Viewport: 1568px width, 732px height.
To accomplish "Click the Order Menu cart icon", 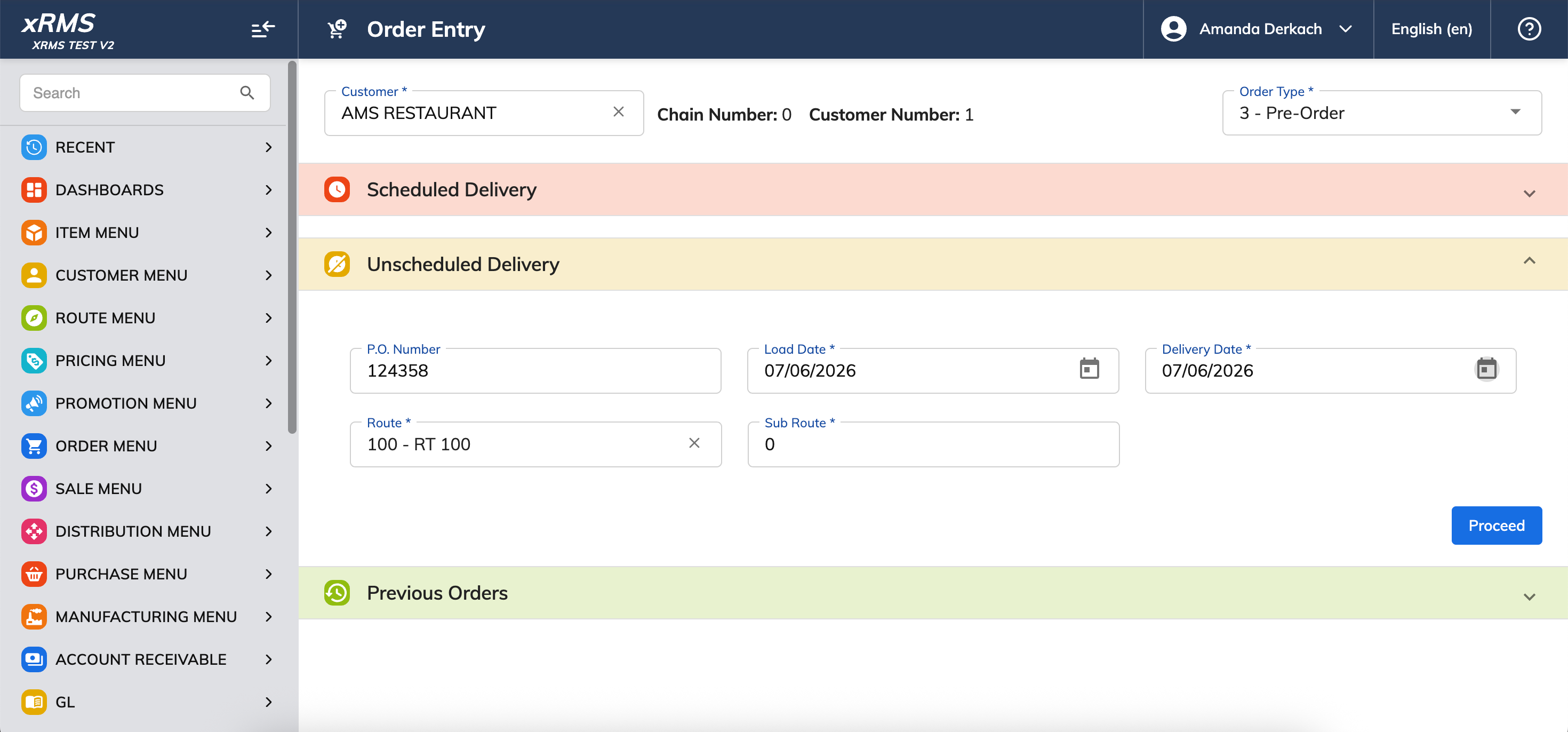I will [34, 446].
